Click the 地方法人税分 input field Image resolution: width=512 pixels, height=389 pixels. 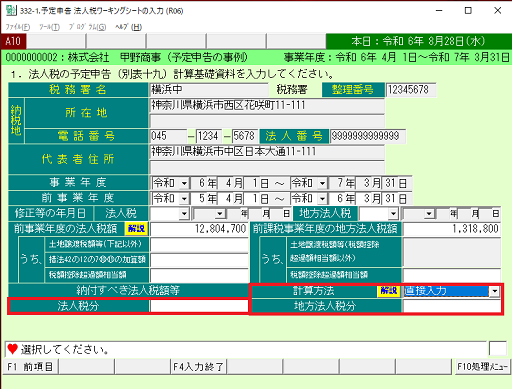click(x=452, y=306)
